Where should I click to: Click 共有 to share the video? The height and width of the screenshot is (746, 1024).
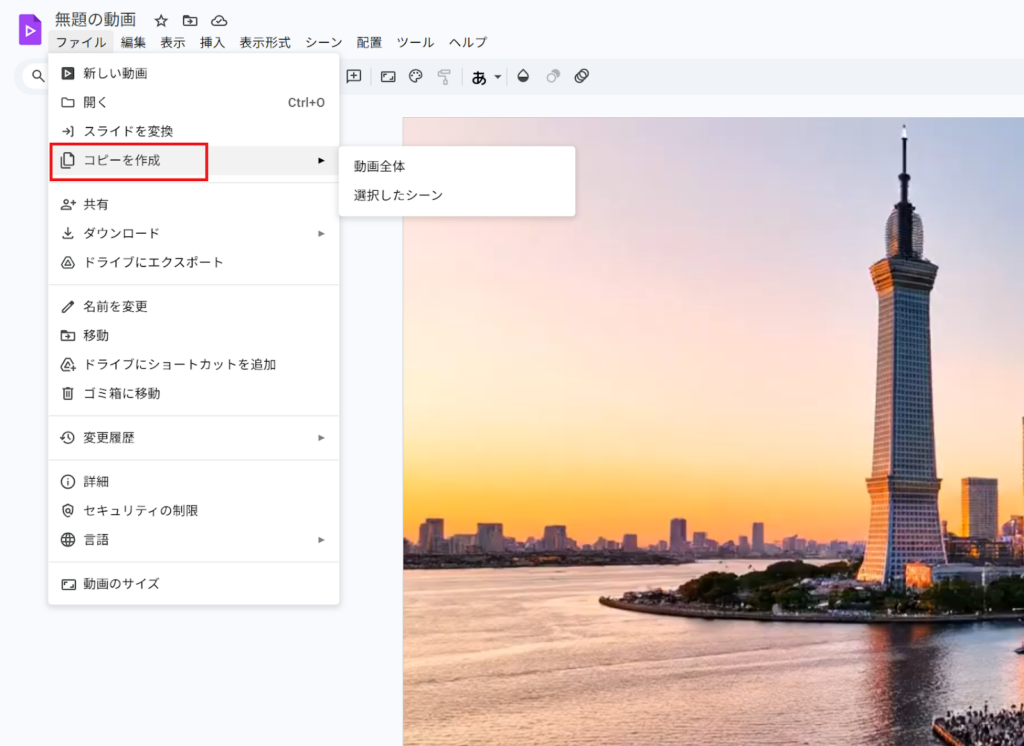tap(97, 203)
